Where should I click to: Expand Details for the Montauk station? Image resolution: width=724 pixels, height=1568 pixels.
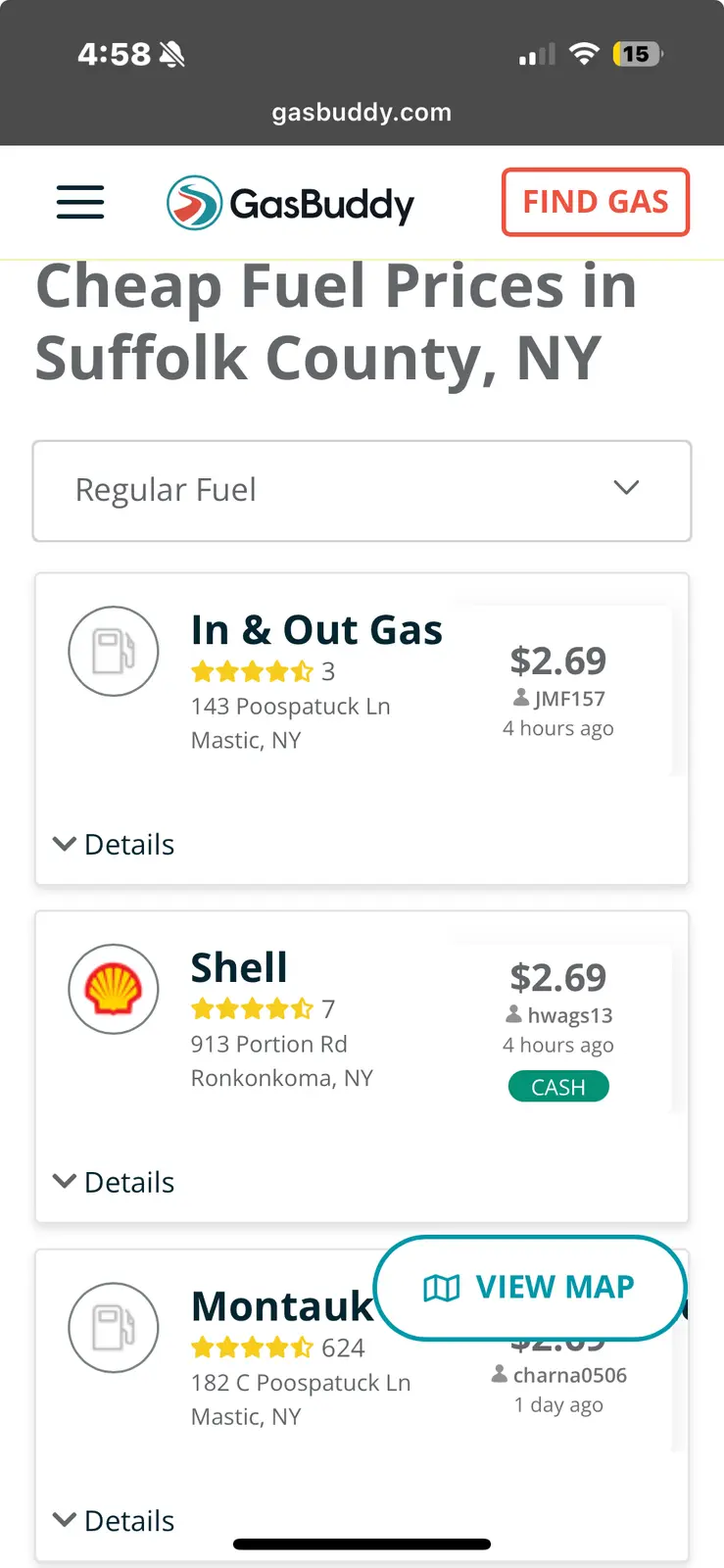tap(114, 1520)
